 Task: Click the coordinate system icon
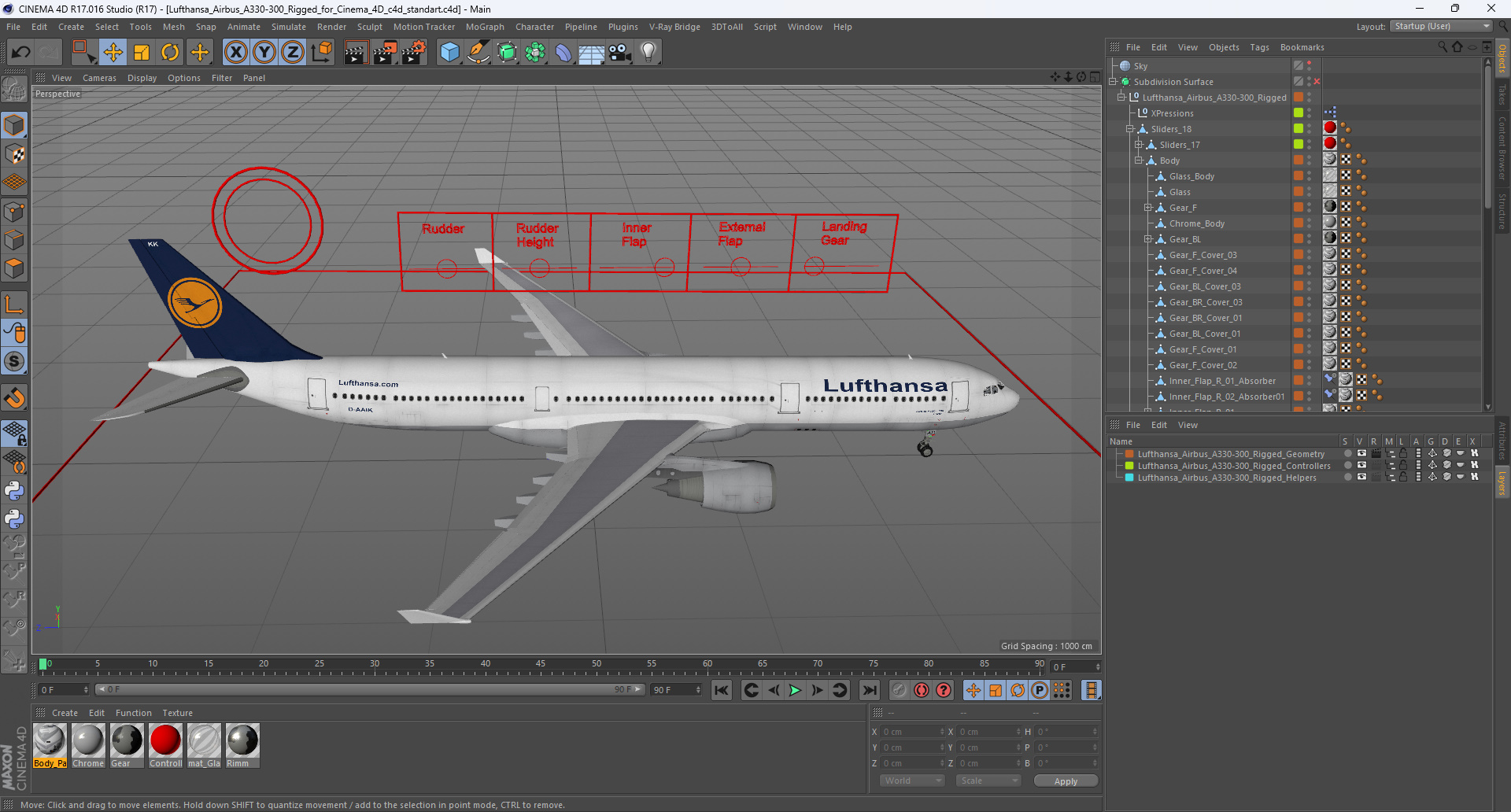pos(322,53)
